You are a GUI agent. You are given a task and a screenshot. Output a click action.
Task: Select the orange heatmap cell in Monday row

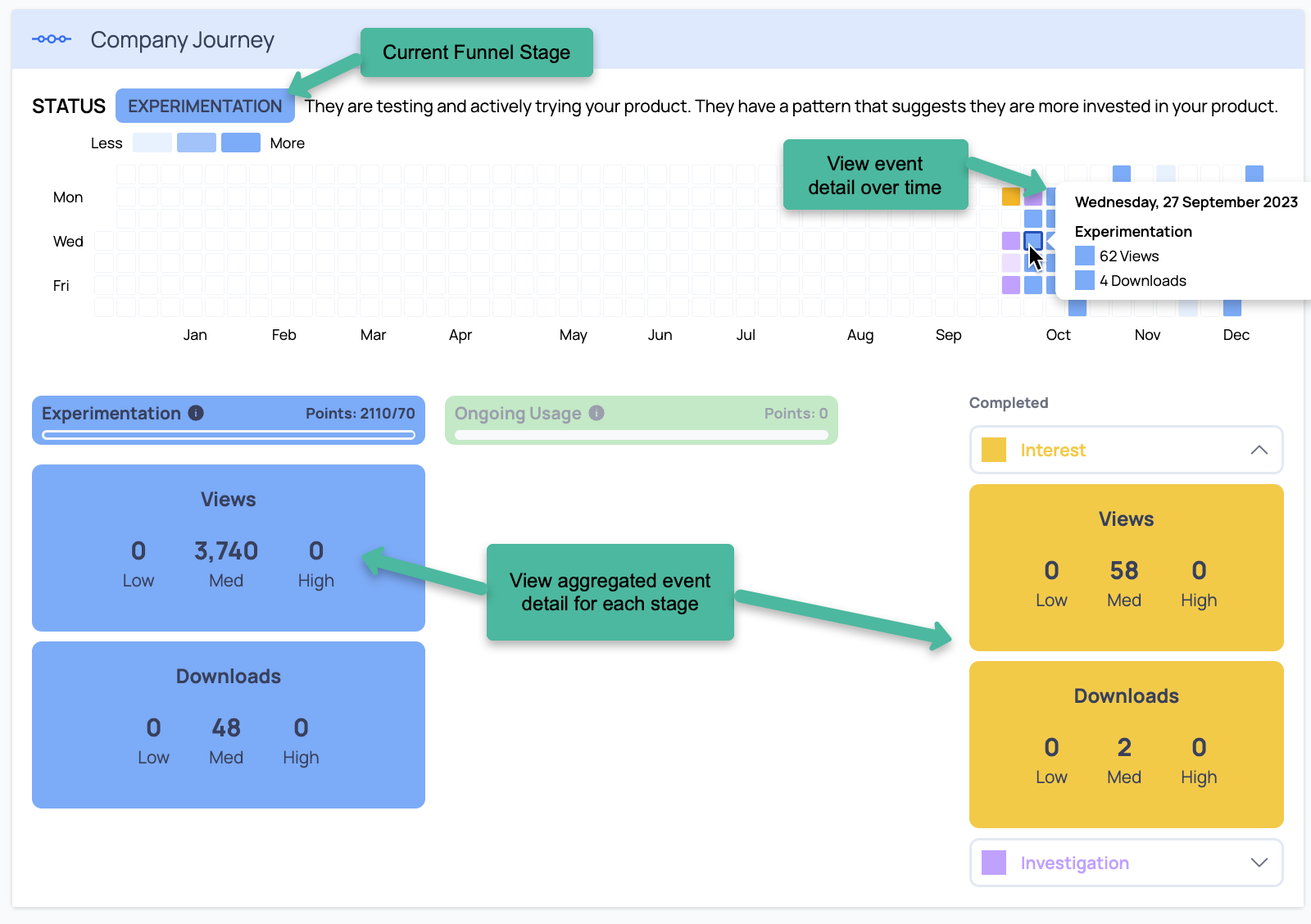coord(1011,197)
